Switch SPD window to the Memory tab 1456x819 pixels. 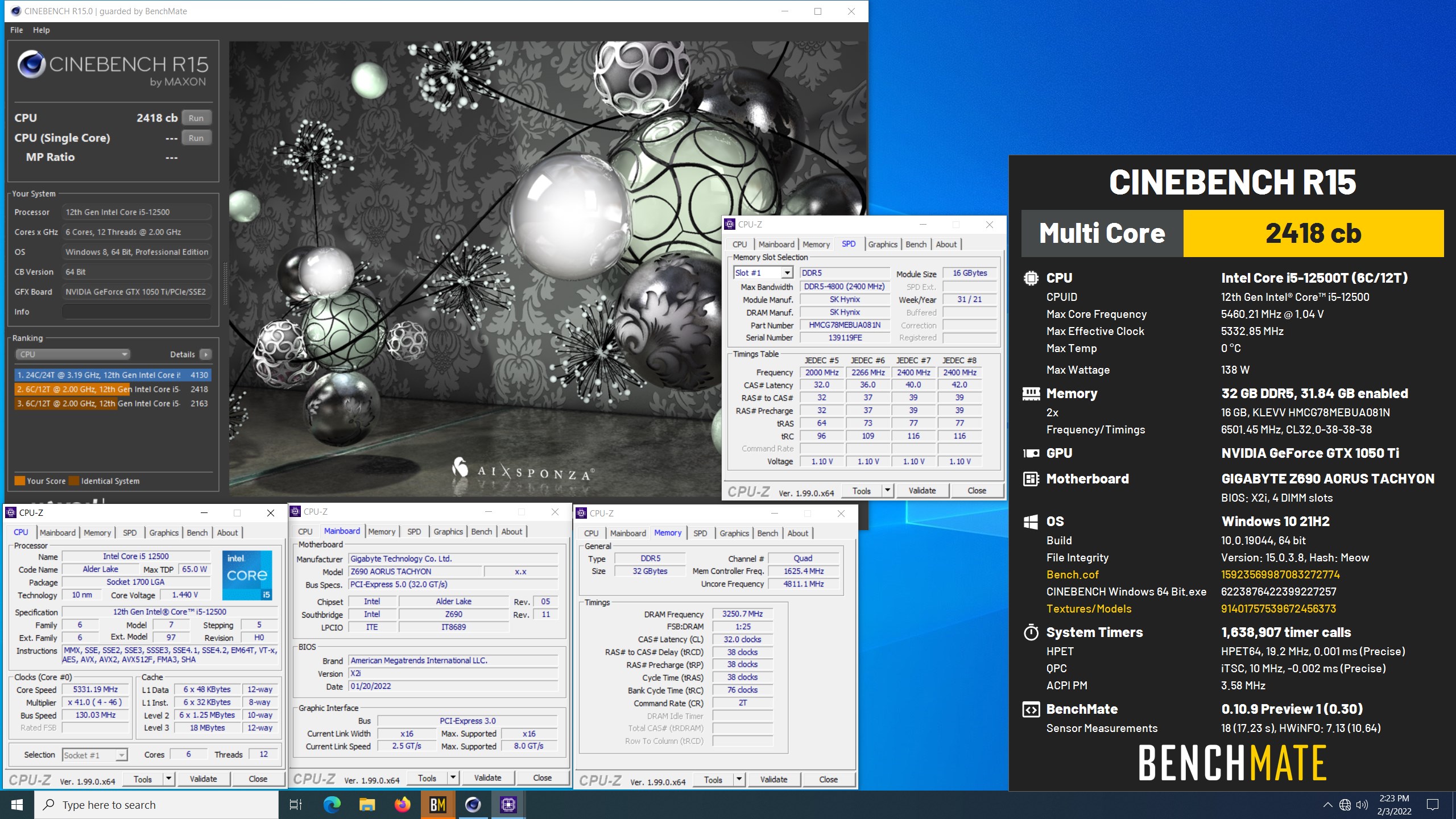coord(816,245)
